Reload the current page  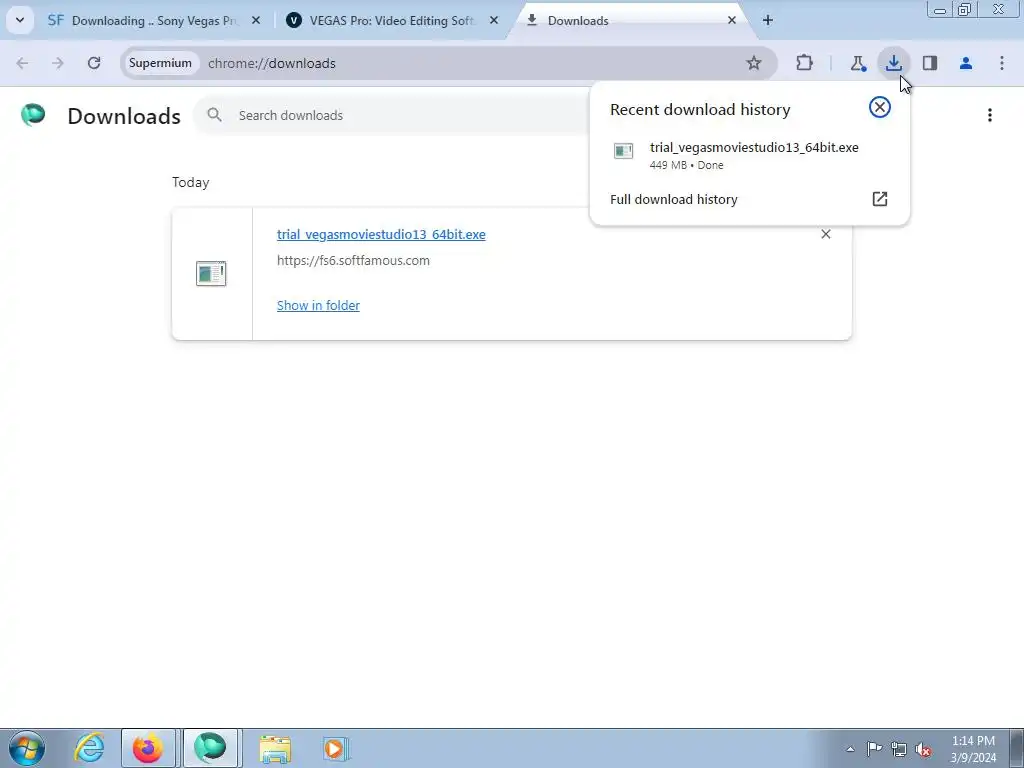[x=94, y=63]
